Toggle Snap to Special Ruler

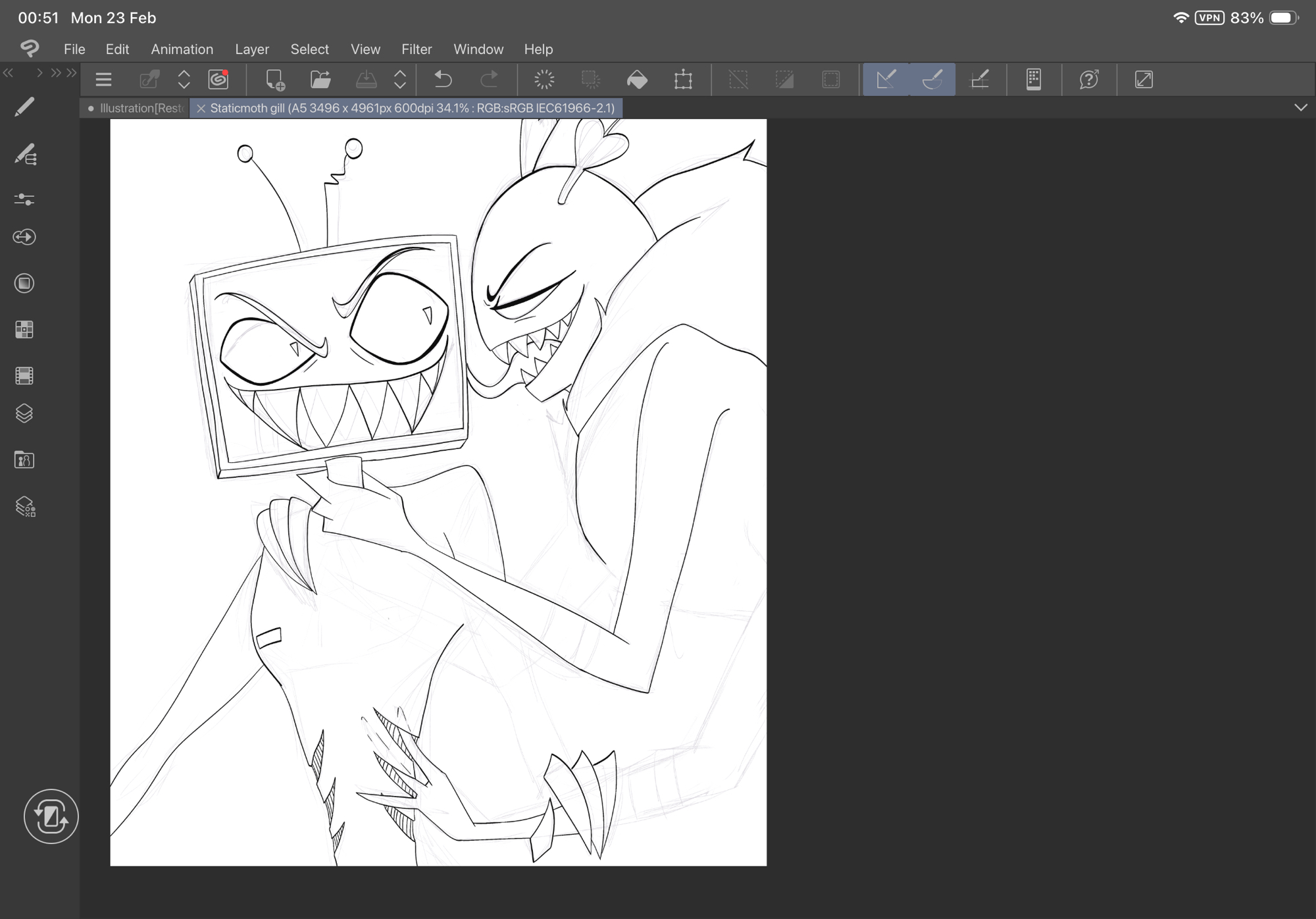pos(932,80)
